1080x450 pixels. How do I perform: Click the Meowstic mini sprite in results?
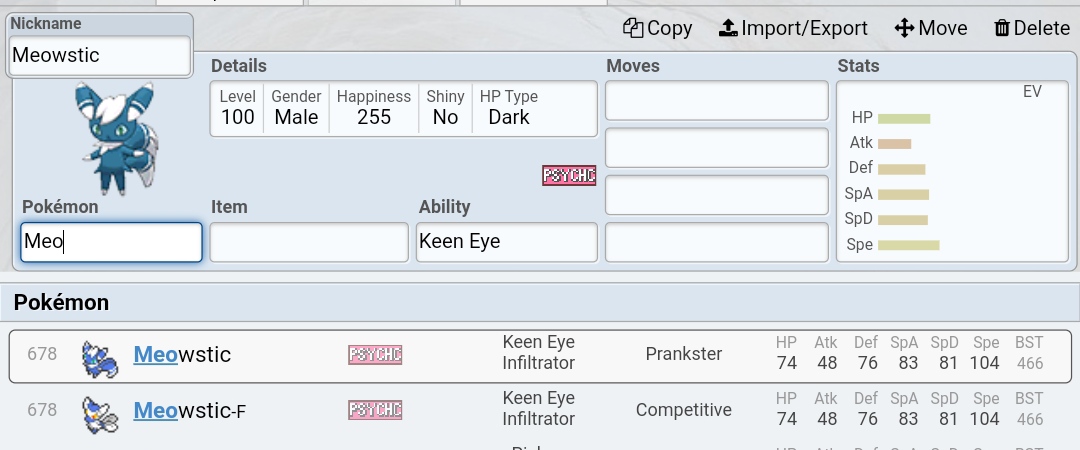[100, 355]
